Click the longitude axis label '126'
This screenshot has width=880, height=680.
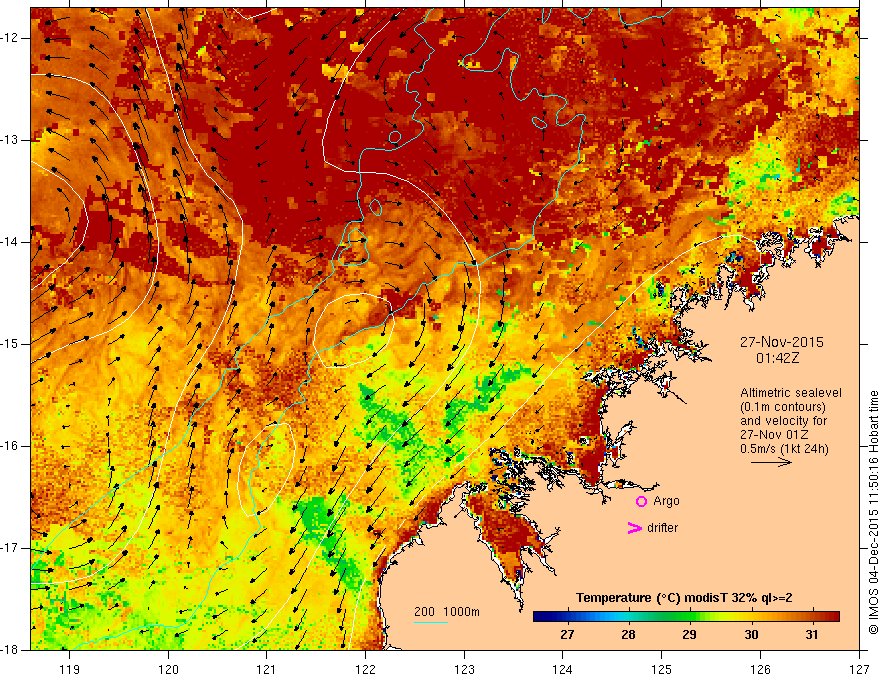(760, 669)
